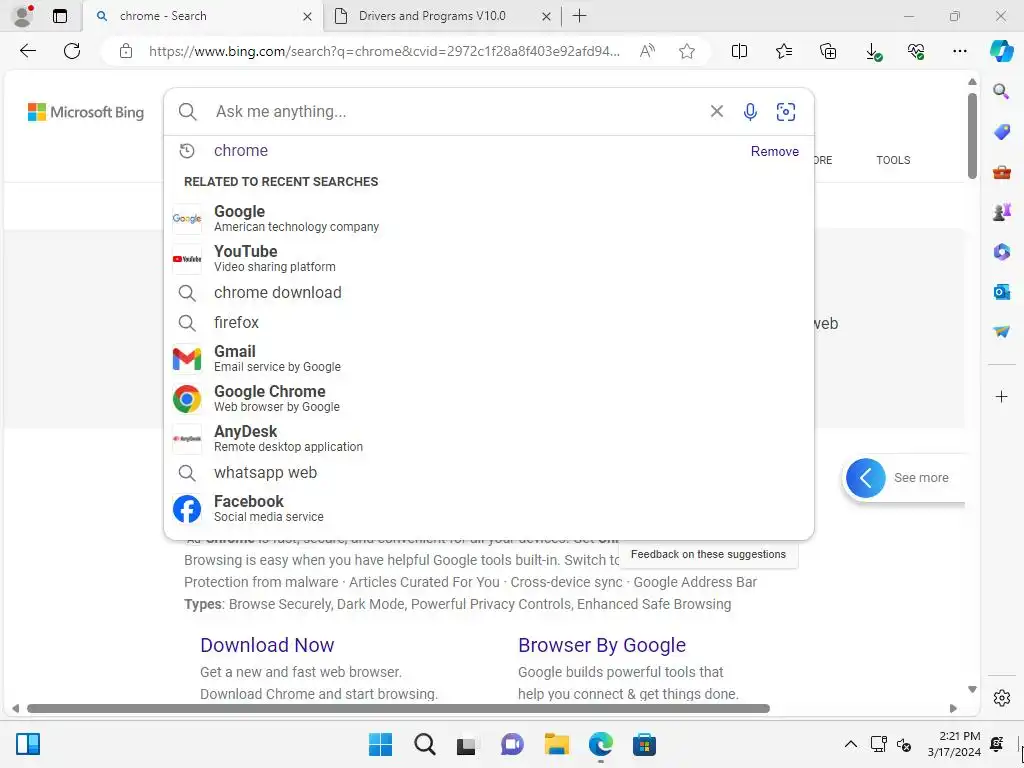The image size is (1024, 768).
Task: Open File Explorer from taskbar
Action: tap(556, 744)
